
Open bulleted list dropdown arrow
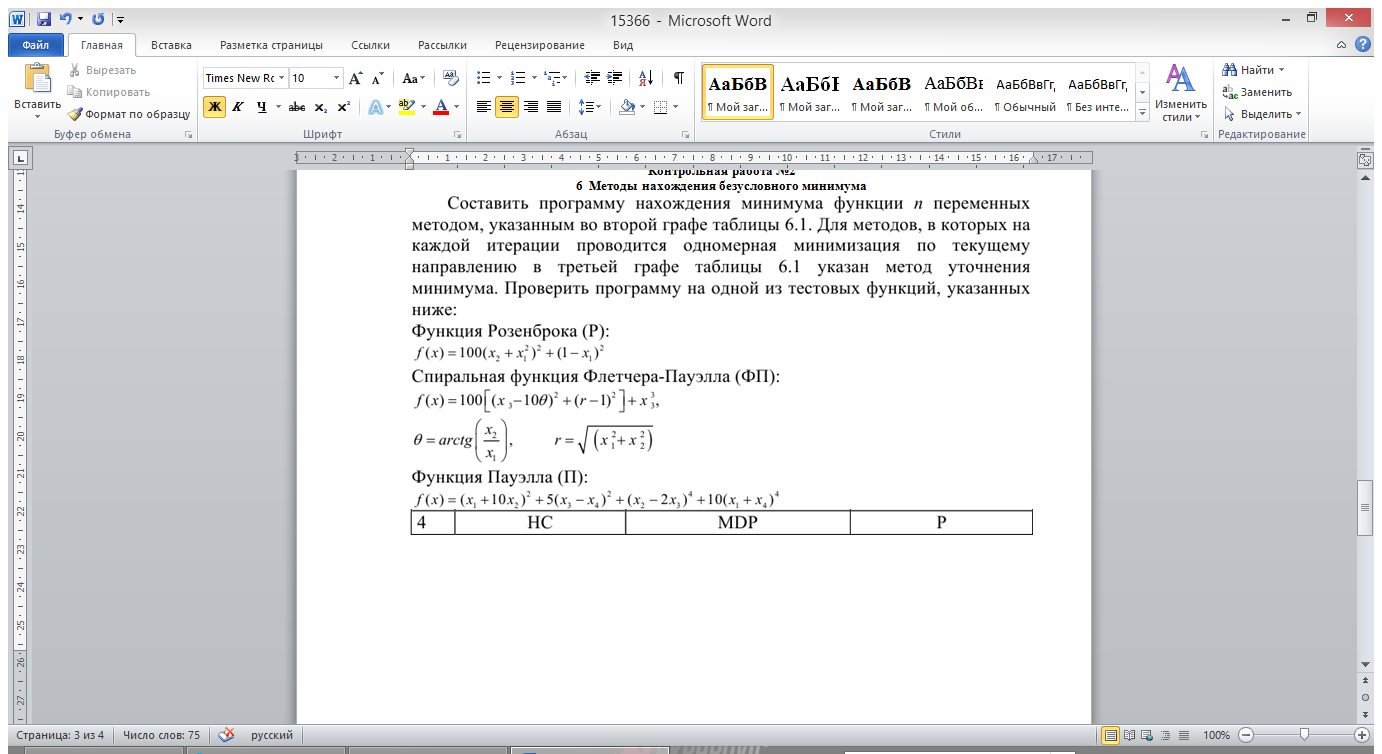coord(499,78)
